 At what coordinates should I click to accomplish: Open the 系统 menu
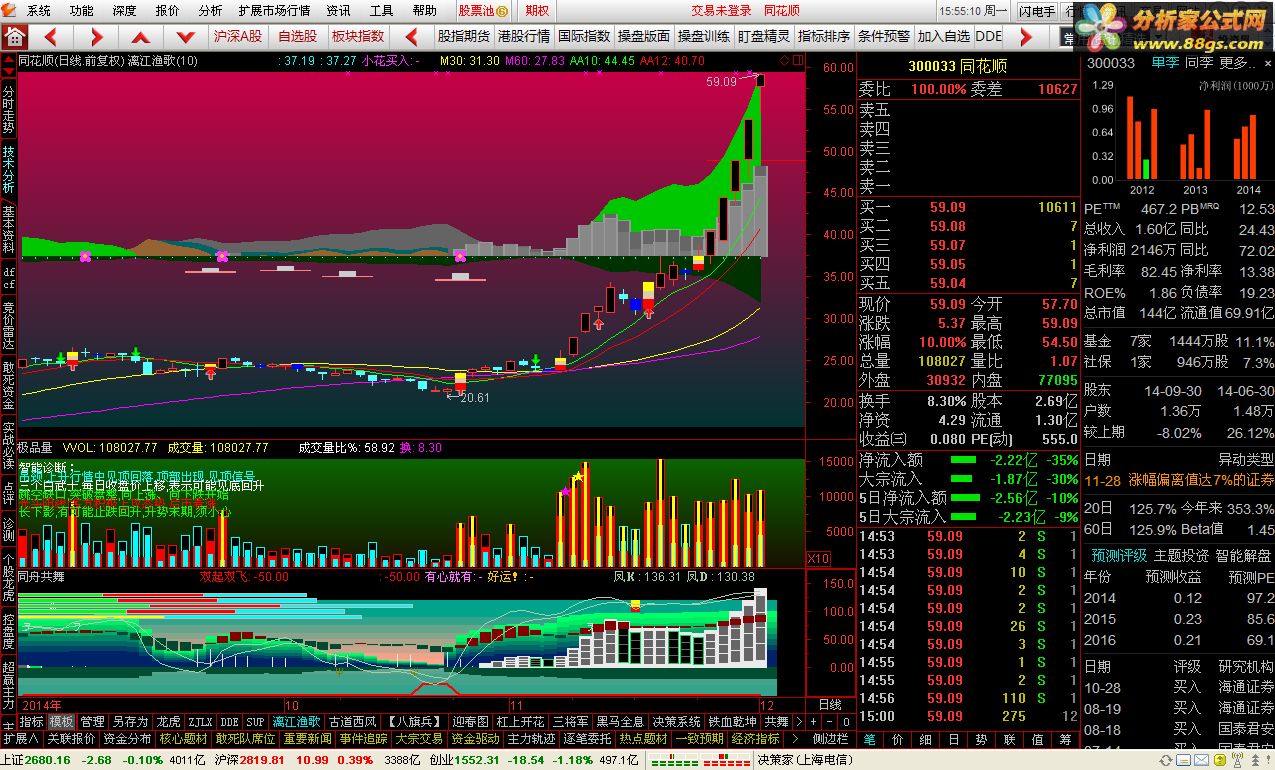tap(38, 11)
